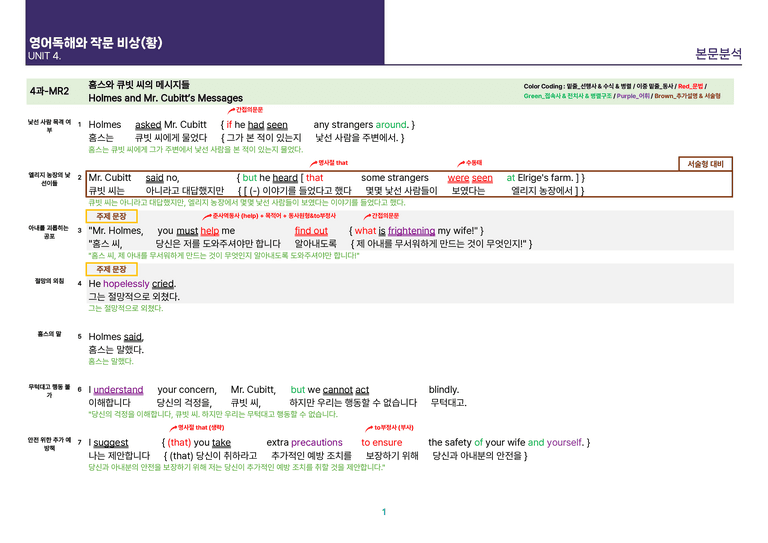Image resolution: width=768 pixels, height=543 pixels.
Task: Click the Korean title '홈스와 큐빗 씨의 메시지들'
Action: coord(139,85)
